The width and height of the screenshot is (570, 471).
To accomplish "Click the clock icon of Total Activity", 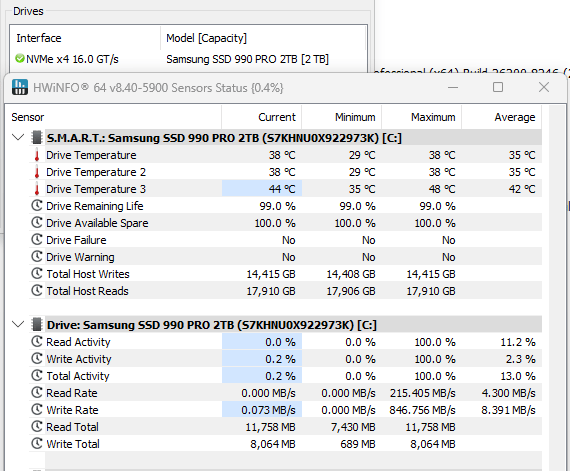I will [x=37, y=375].
